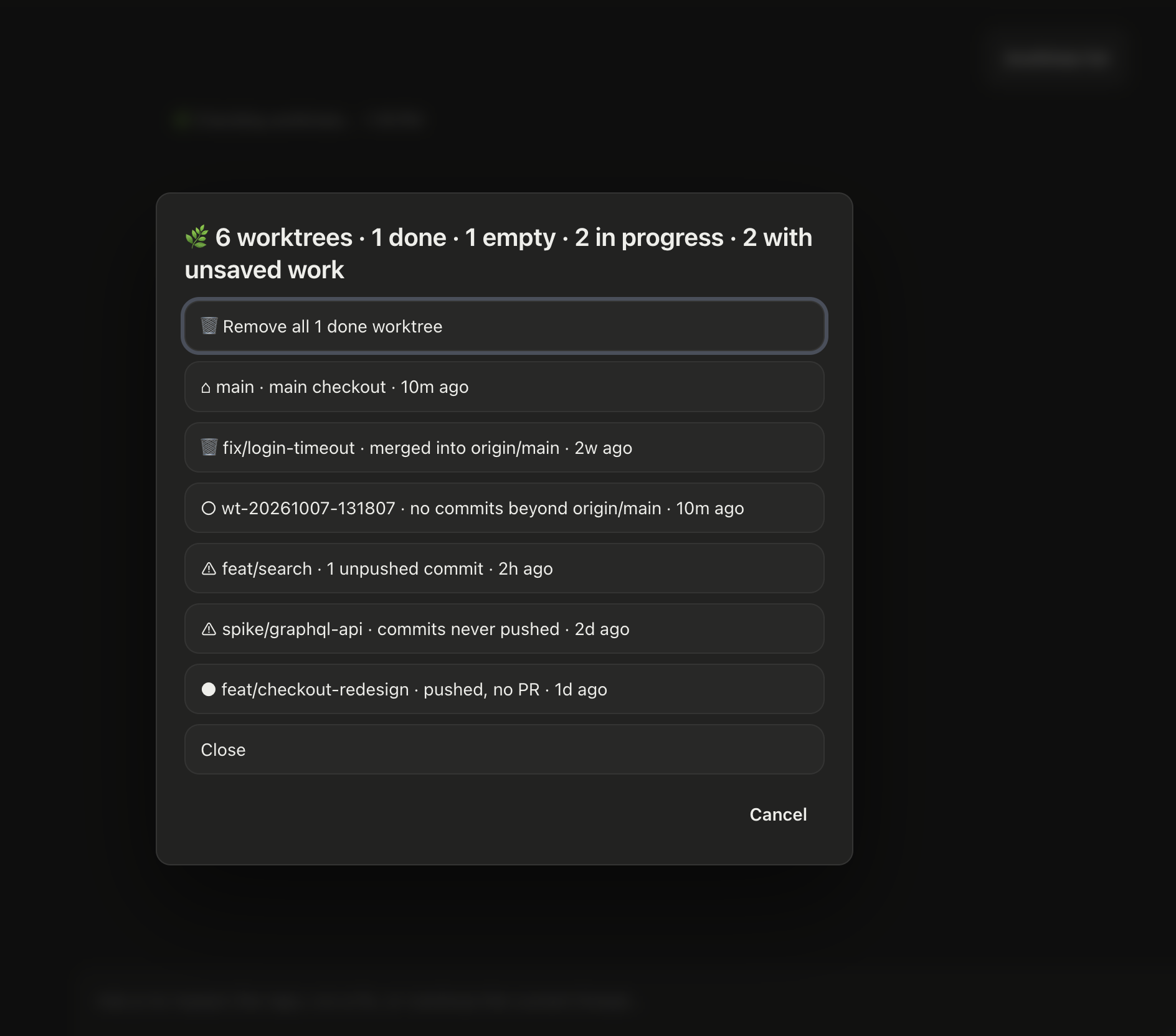Click the '6 worktrees' dialog heading text
Screen dimensions: 1176x1036
click(498, 253)
